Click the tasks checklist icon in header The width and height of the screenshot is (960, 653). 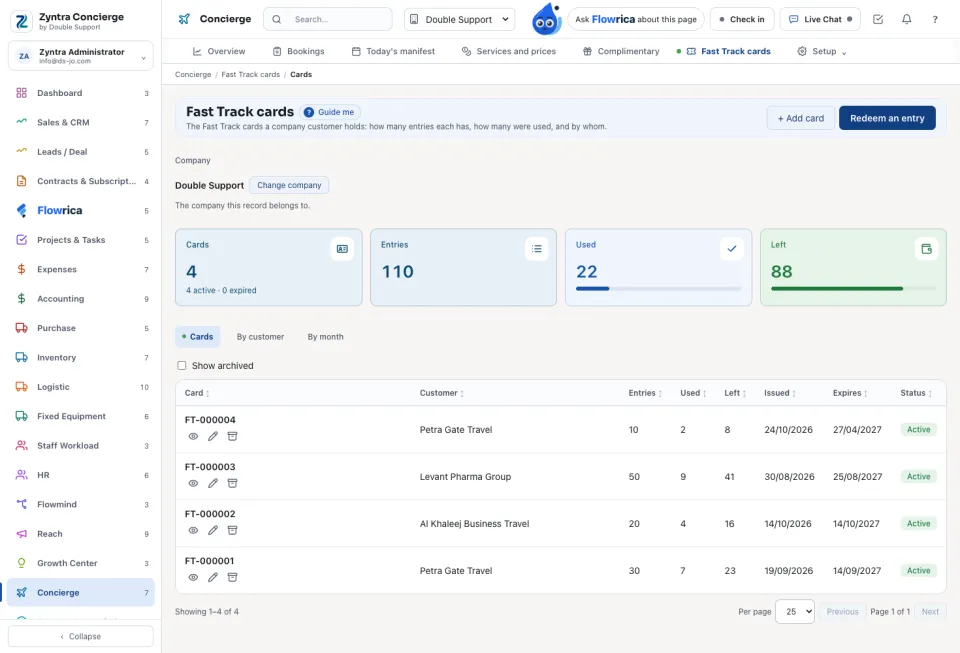tap(878, 19)
